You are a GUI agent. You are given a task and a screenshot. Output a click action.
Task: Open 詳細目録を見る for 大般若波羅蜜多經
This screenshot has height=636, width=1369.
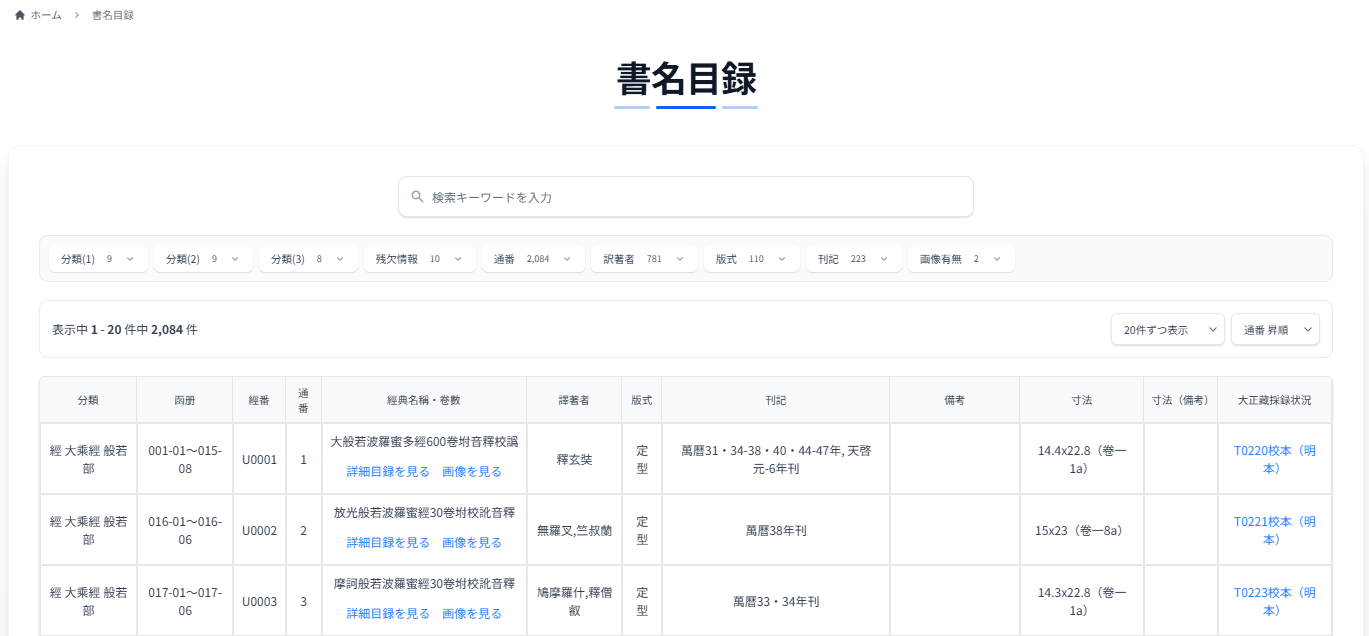click(388, 471)
